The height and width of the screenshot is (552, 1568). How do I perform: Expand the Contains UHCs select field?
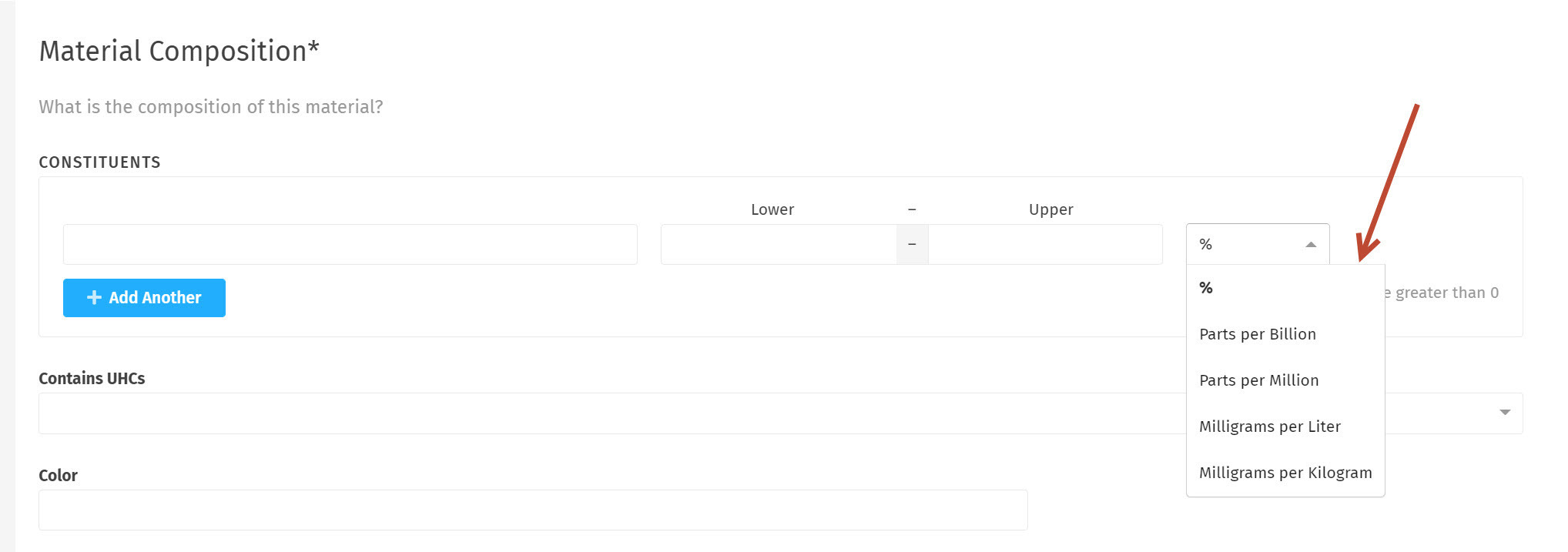click(x=780, y=413)
